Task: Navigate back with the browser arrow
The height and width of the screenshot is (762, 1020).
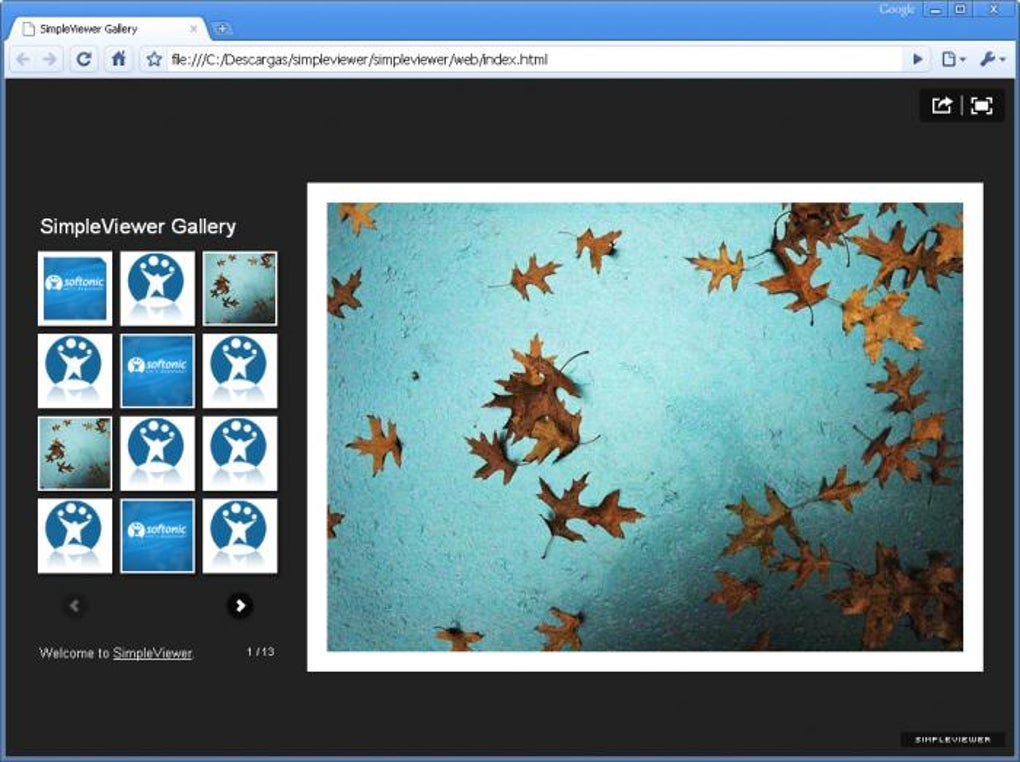Action: click(x=24, y=59)
